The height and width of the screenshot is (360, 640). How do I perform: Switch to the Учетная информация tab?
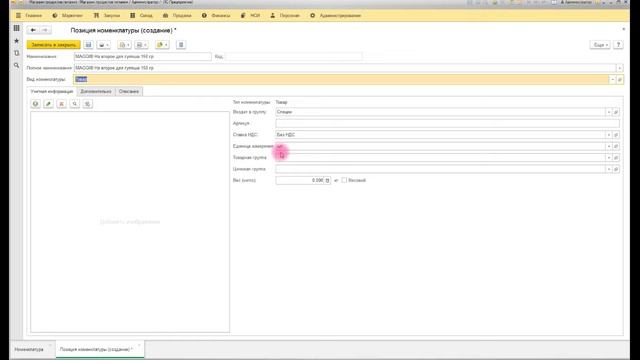coord(52,91)
